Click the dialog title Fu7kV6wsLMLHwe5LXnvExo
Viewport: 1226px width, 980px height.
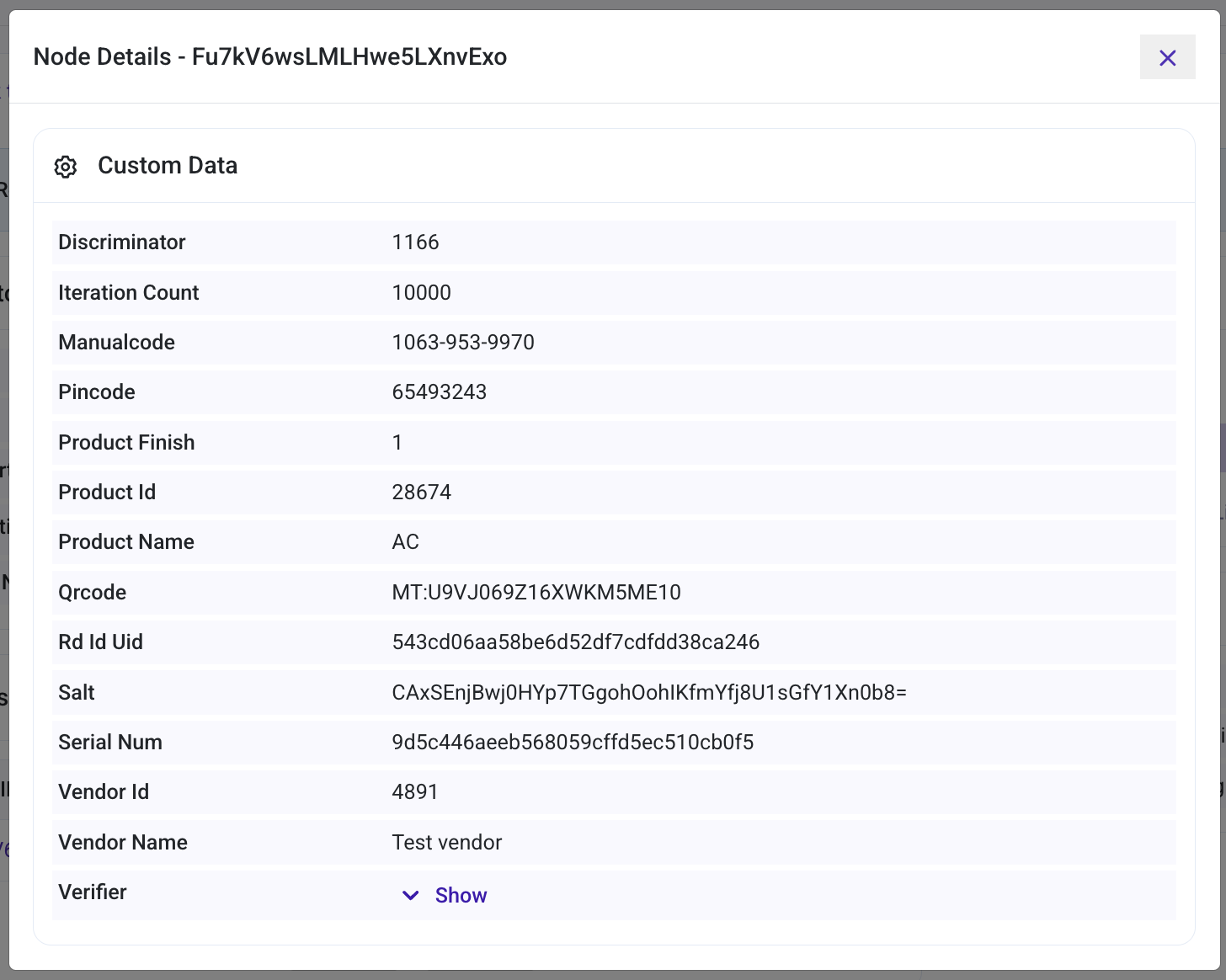pyautogui.click(x=349, y=56)
